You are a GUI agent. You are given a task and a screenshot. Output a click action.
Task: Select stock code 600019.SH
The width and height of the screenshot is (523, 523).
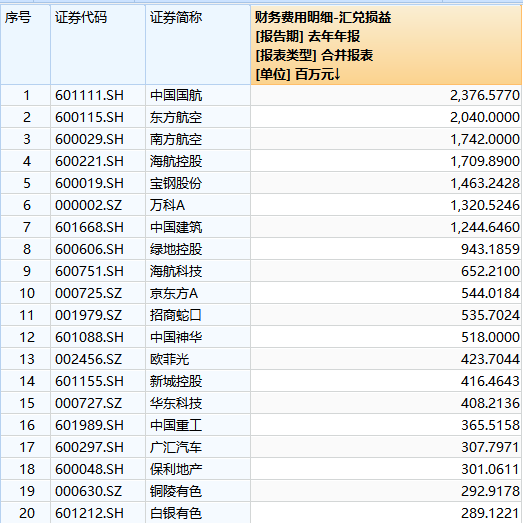(89, 183)
